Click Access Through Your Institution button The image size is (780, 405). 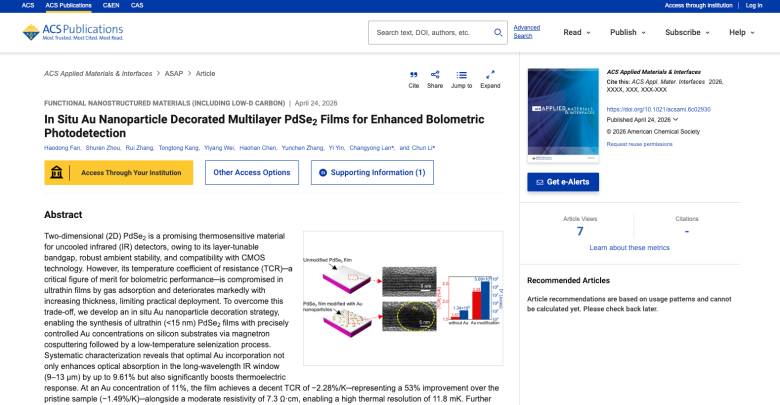pyautogui.click(x=118, y=173)
